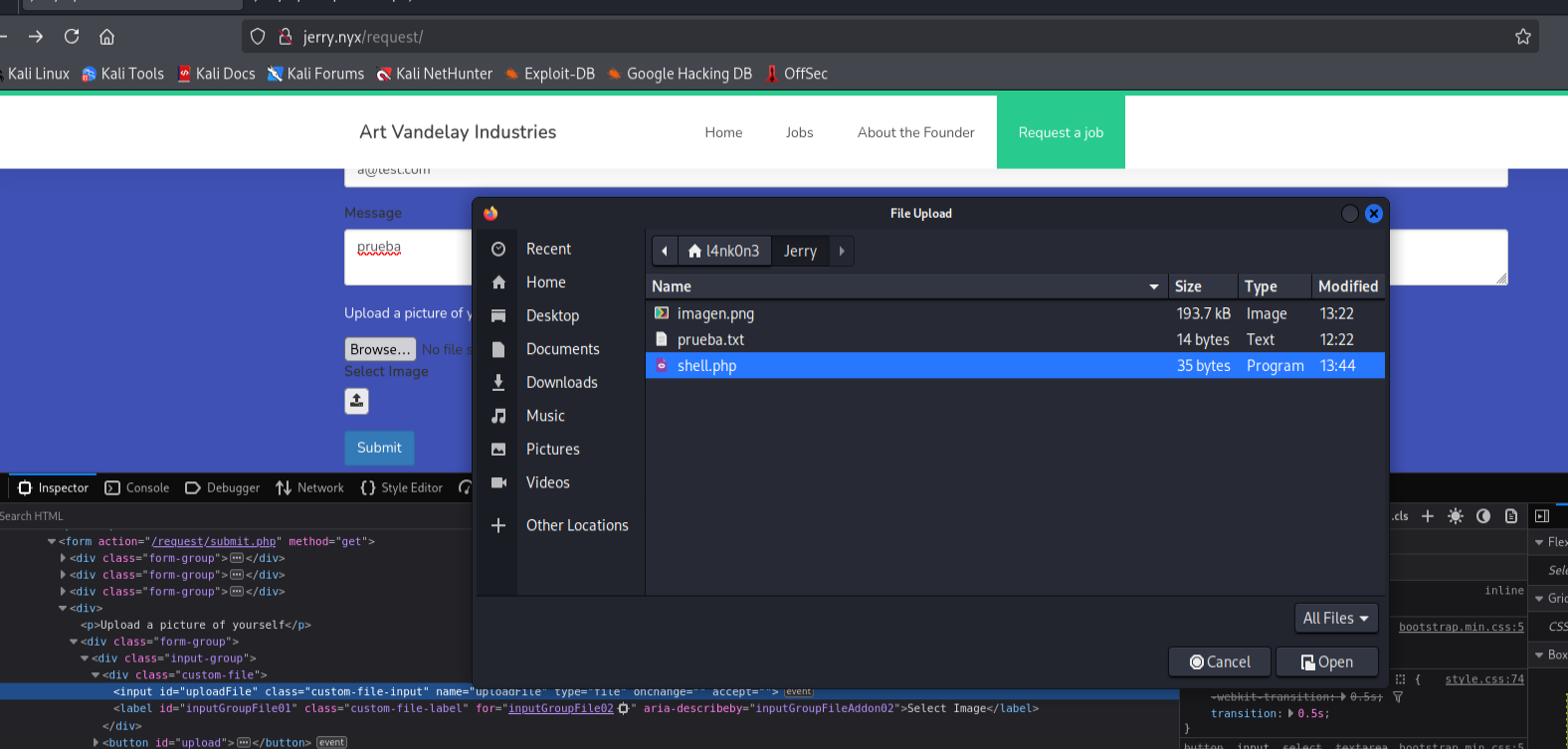Image resolution: width=1568 pixels, height=749 pixels.
Task: Toggle light color scheme simulation sun icon
Action: (x=1456, y=516)
